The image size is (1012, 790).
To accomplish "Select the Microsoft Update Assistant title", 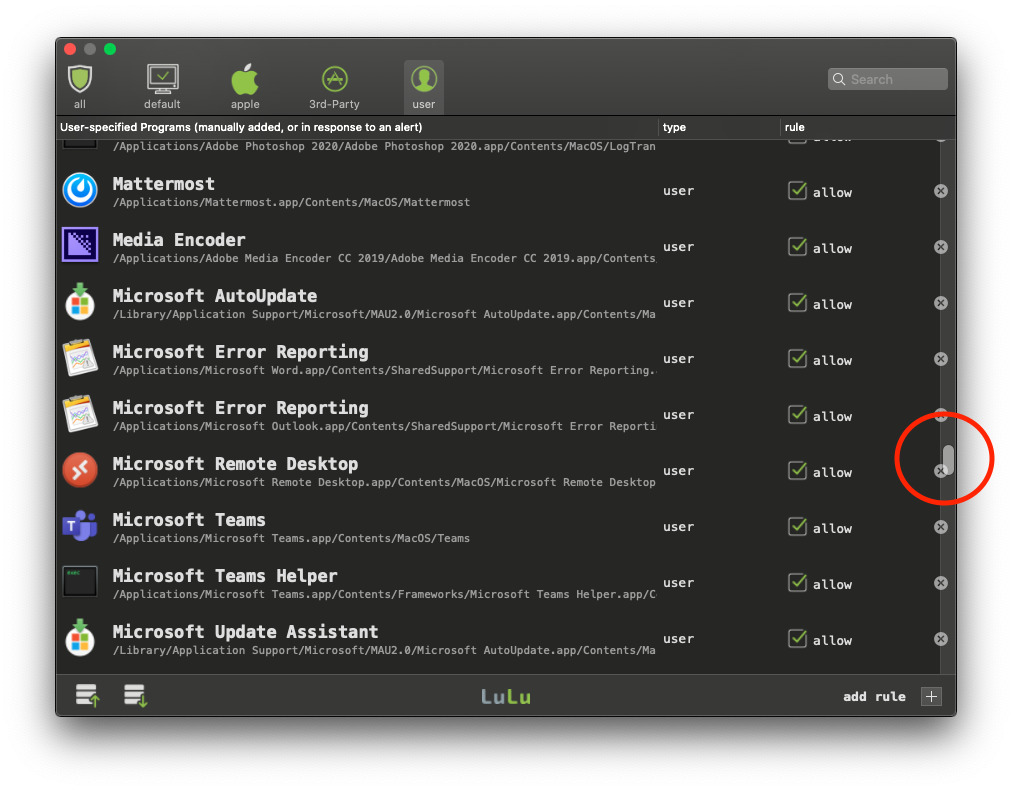I will [245, 632].
